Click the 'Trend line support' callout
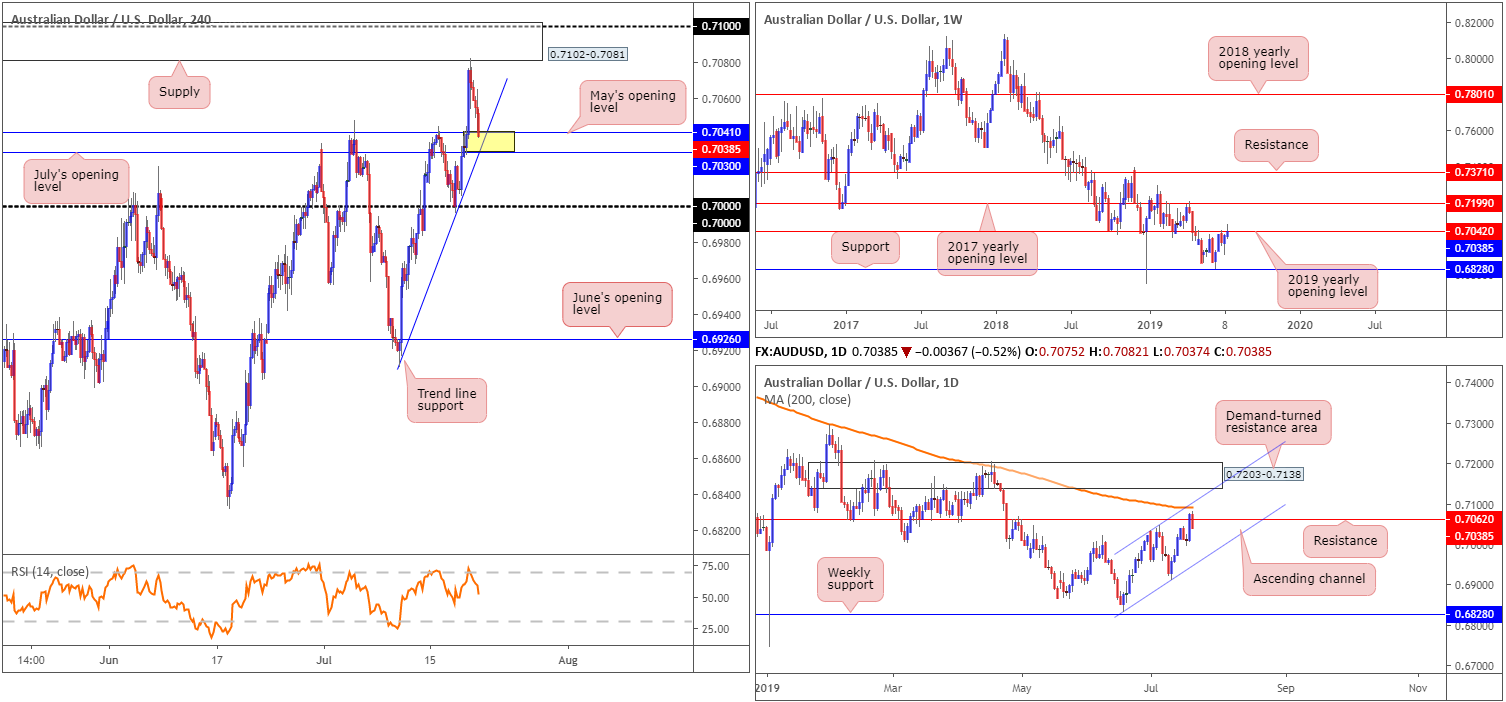1506x702 pixels. [x=446, y=400]
